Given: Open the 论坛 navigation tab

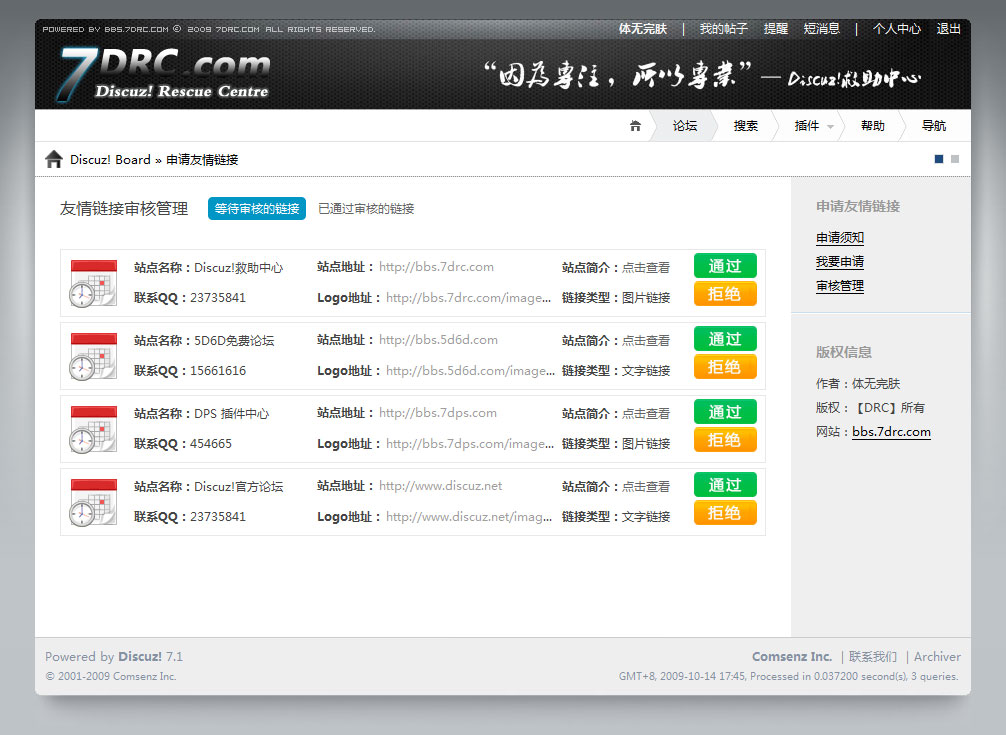Looking at the screenshot, I should 685,126.
